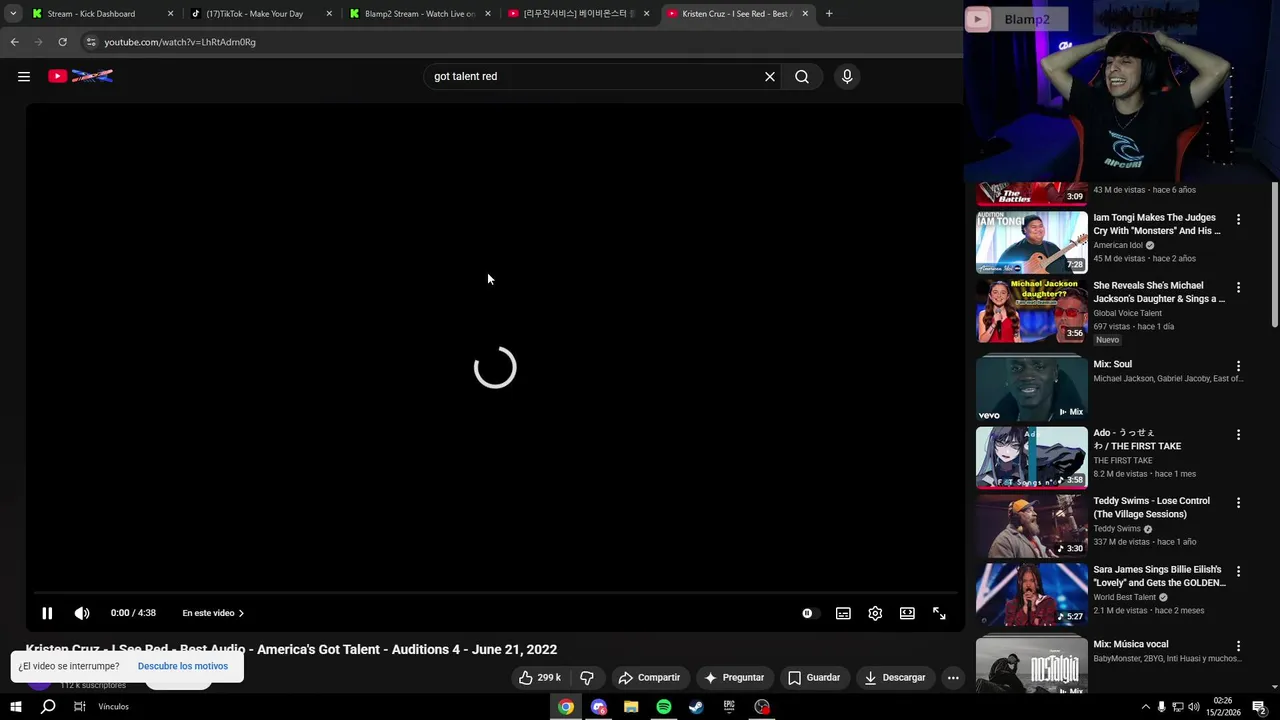Open 'Sara James Sings Billie Eilish's' title
1280x720 pixels.
(x=1159, y=576)
